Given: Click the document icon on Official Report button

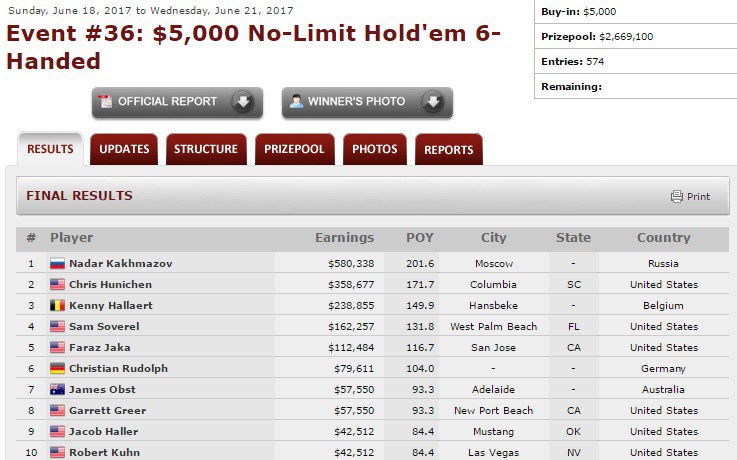Looking at the screenshot, I should point(106,102).
